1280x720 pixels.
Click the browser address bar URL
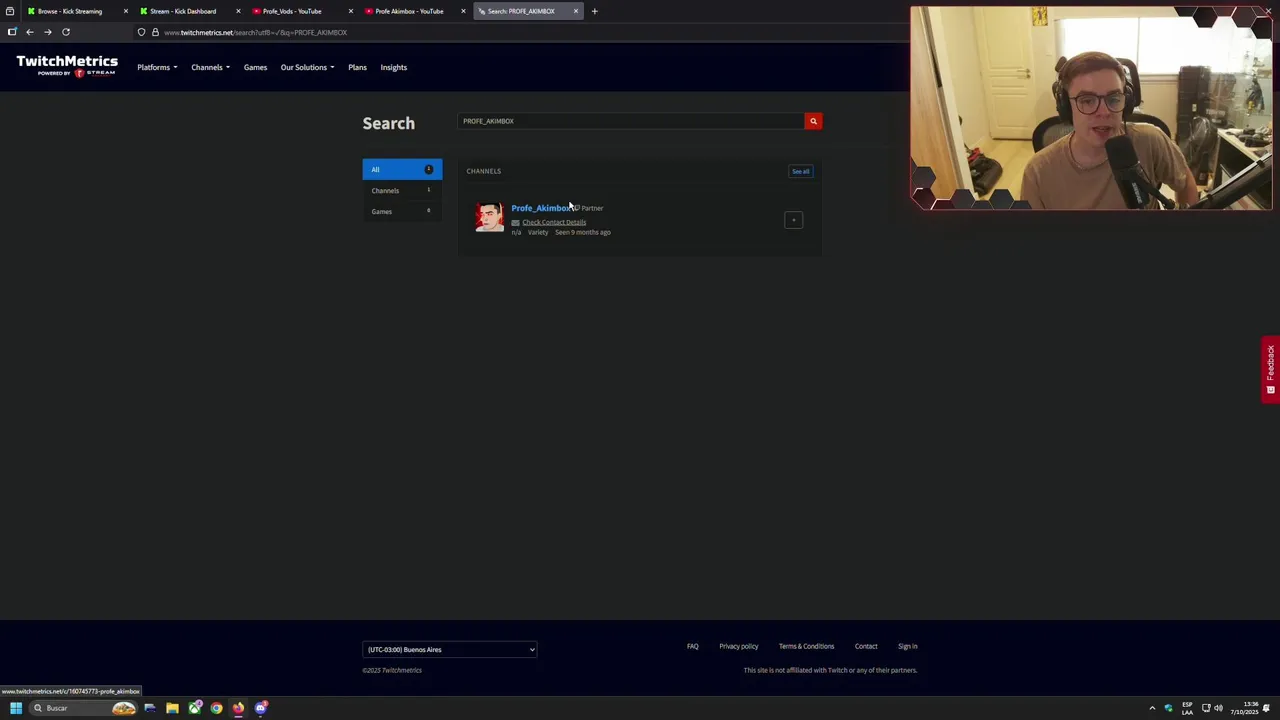(255, 32)
